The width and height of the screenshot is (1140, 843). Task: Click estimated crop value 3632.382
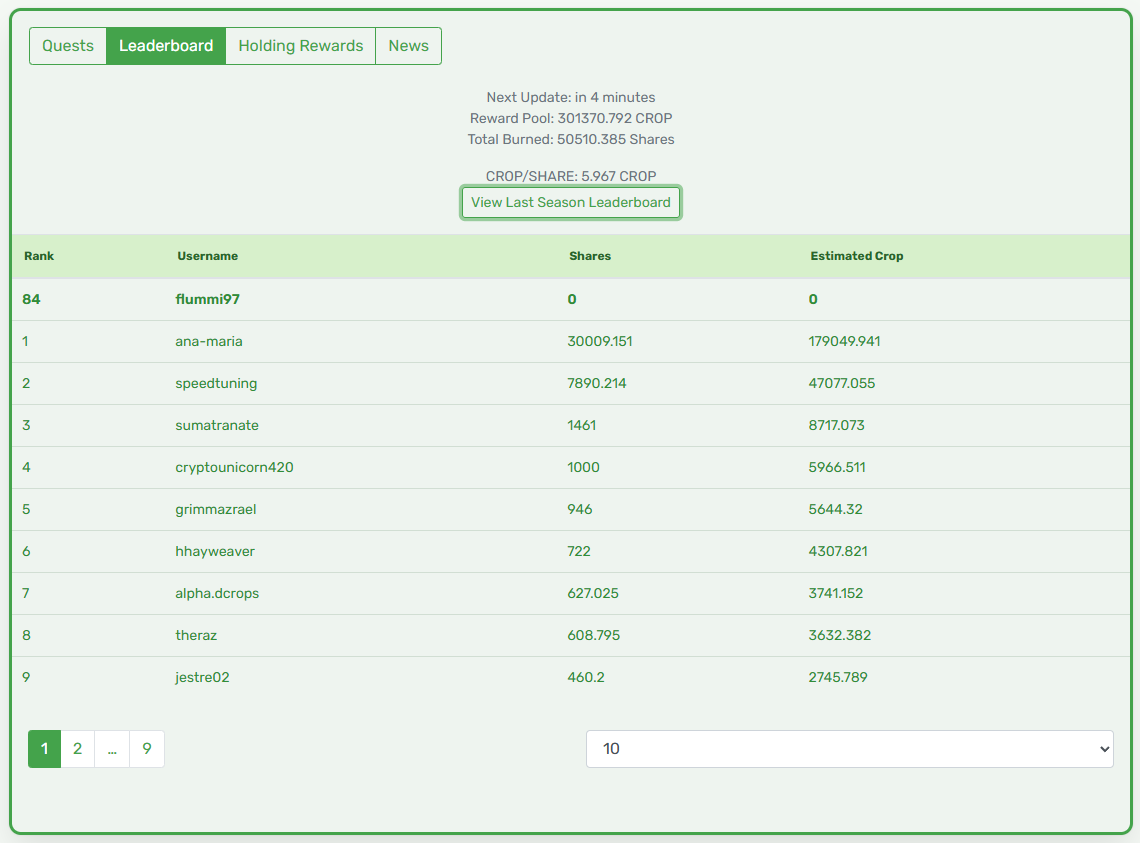[x=840, y=635]
